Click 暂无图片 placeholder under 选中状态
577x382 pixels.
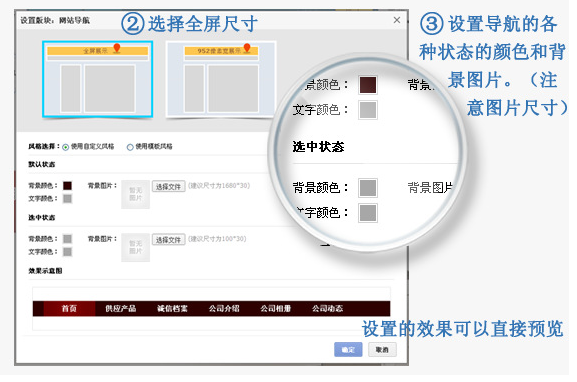coord(135,247)
